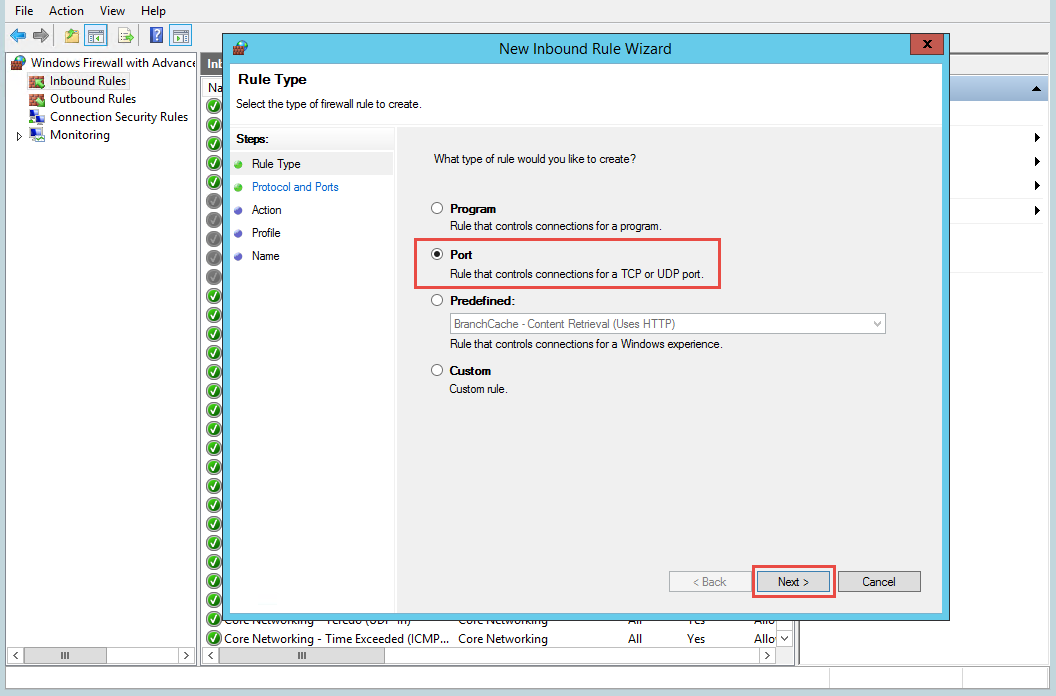Screen dimensions: 1056x696
Task: Click the Profile step in Steps list
Action: tap(266, 232)
